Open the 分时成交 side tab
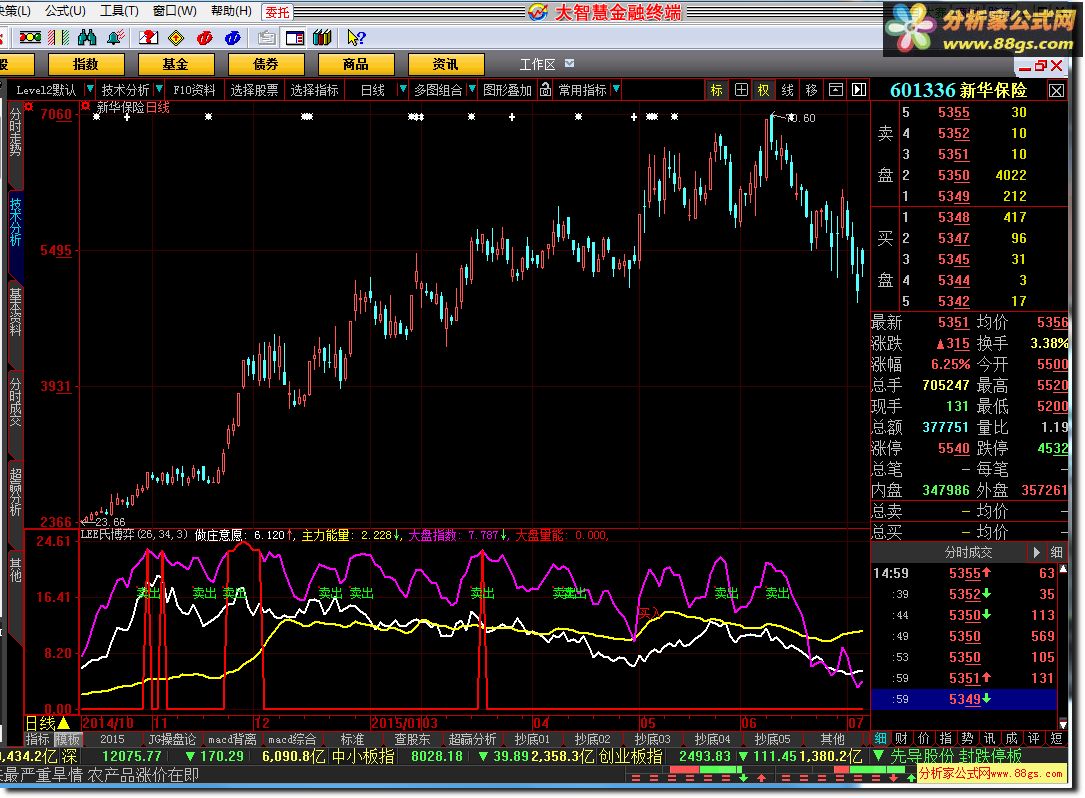Screen dimensions: 1085x798 pos(15,401)
